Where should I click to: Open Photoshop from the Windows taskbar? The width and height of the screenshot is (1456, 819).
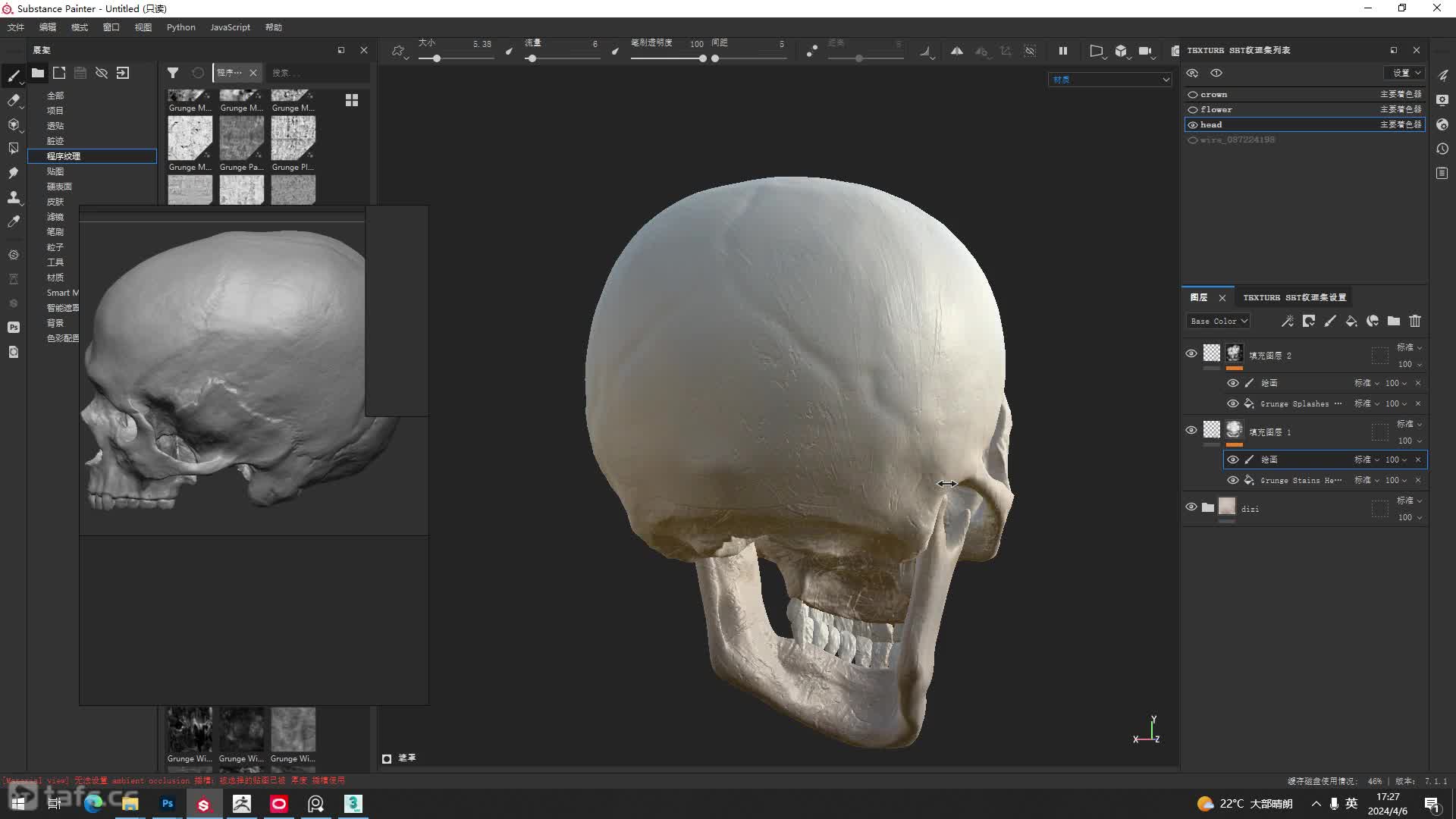point(168,804)
